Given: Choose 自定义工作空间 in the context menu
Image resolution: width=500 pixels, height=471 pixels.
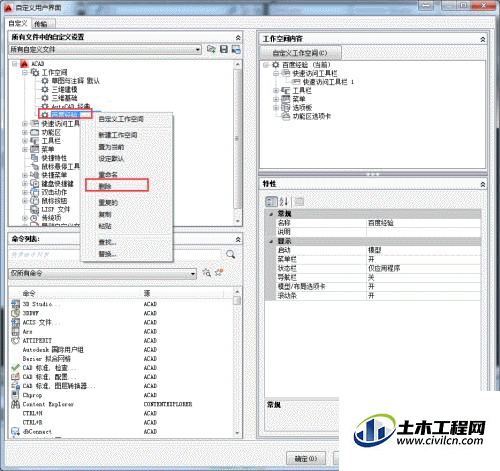Looking at the screenshot, I should point(121,119).
